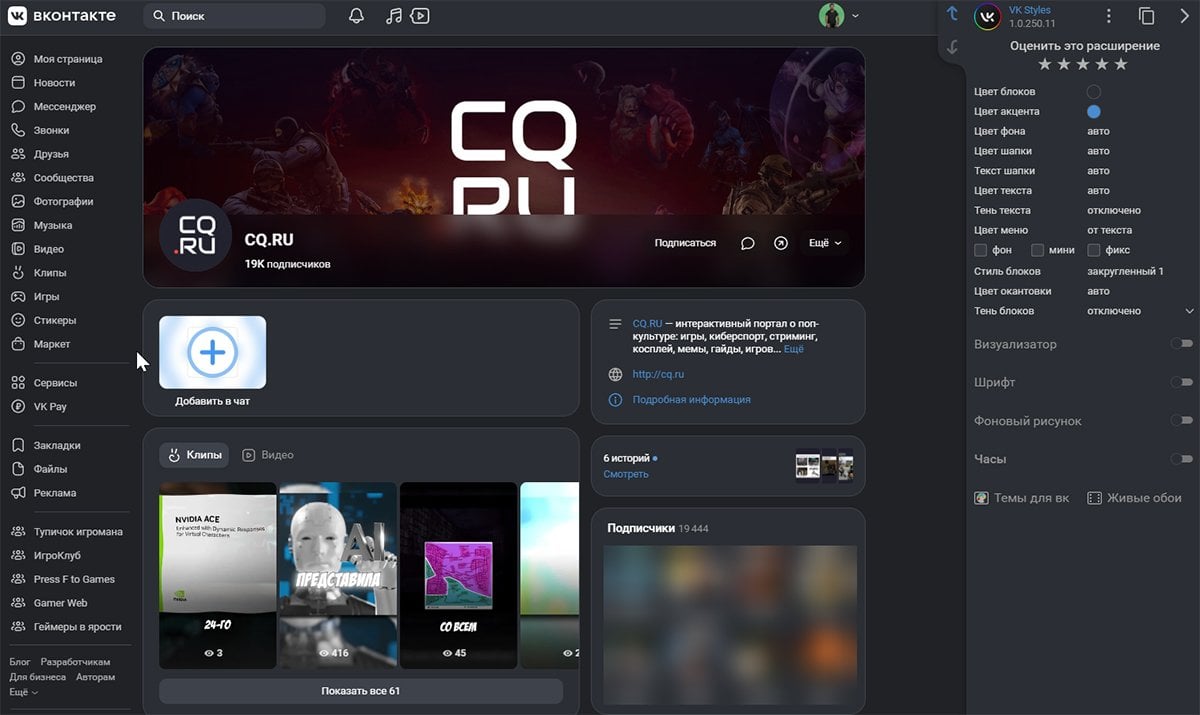Click the Поиск search field

(235, 17)
